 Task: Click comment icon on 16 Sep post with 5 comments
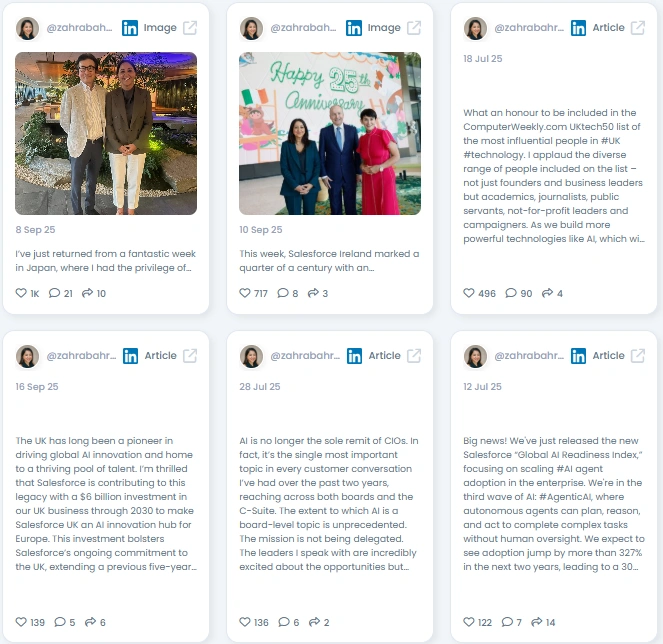pos(60,622)
